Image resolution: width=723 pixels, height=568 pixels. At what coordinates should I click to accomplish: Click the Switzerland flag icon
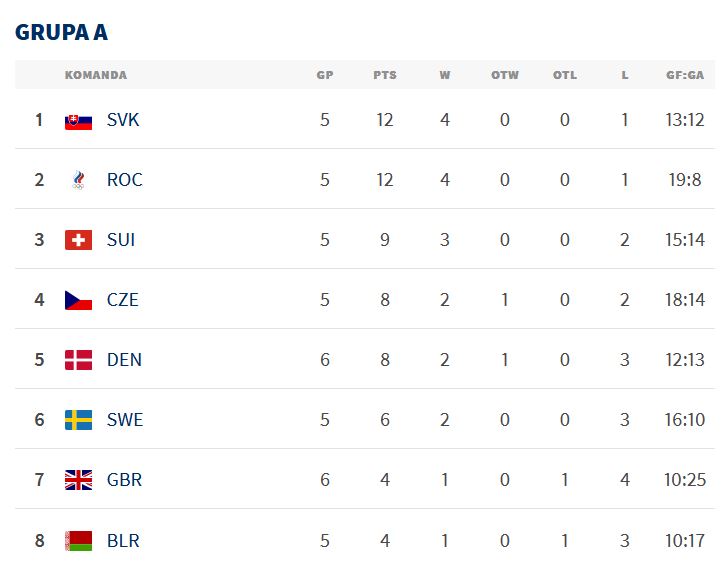point(78,240)
